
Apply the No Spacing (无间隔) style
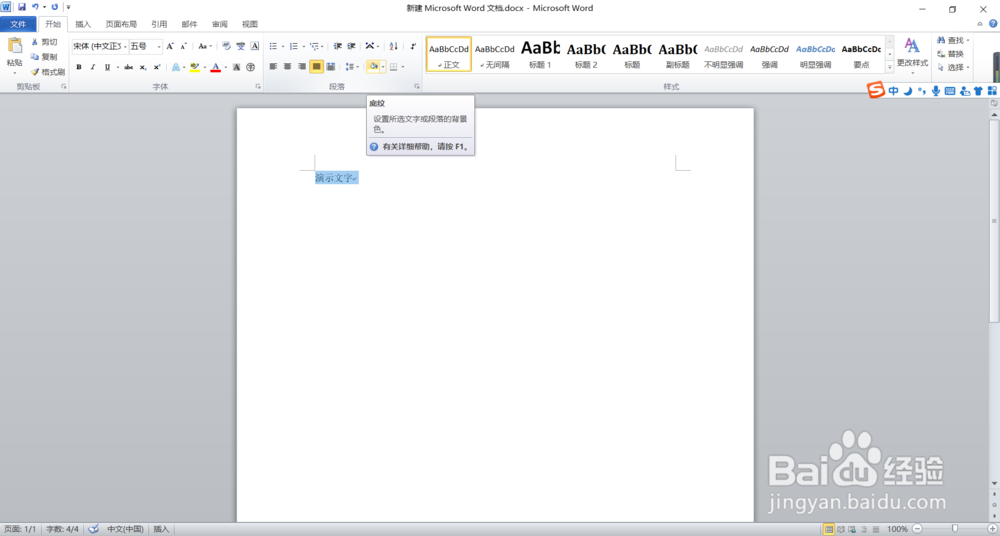[x=495, y=54]
